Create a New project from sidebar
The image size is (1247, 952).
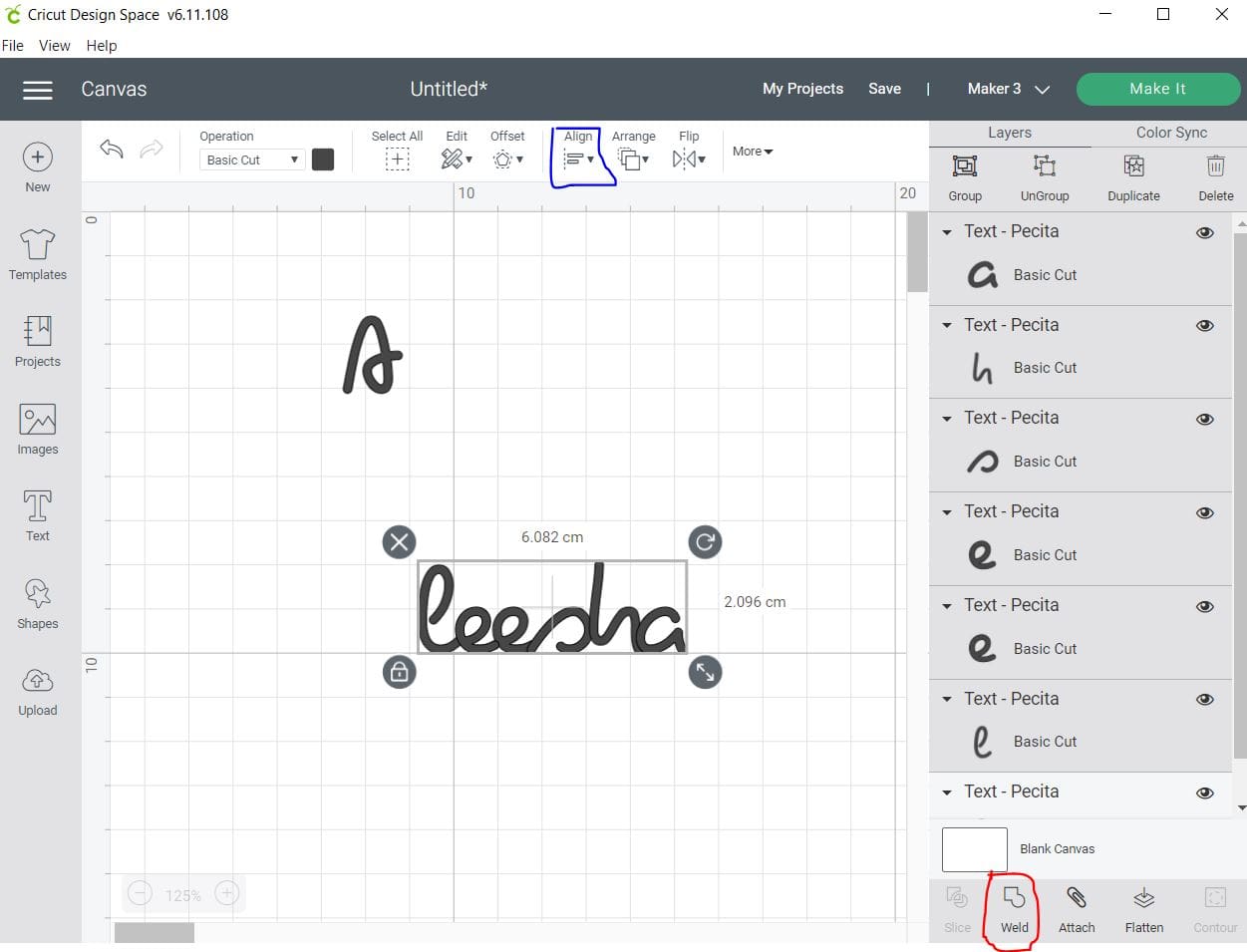click(38, 167)
